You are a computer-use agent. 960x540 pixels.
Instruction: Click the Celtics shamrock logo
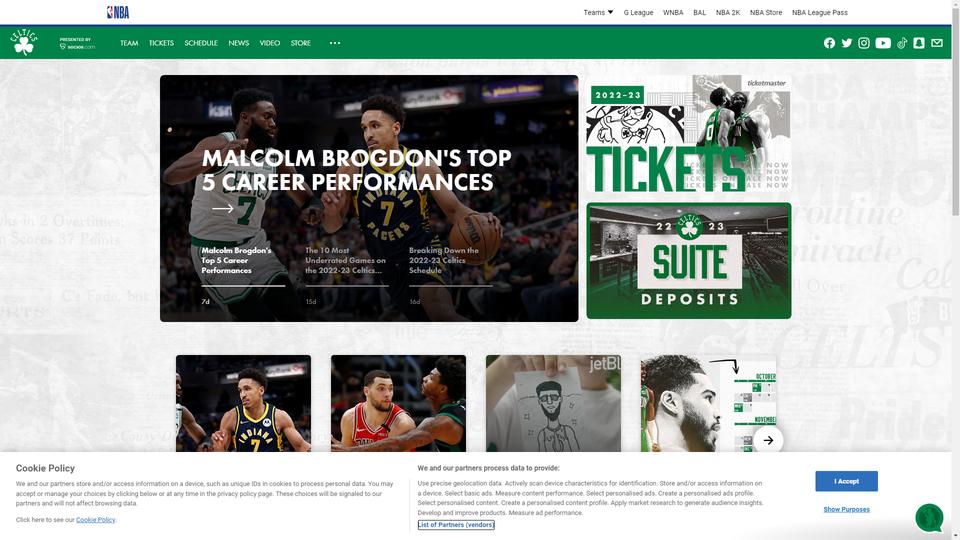24,42
